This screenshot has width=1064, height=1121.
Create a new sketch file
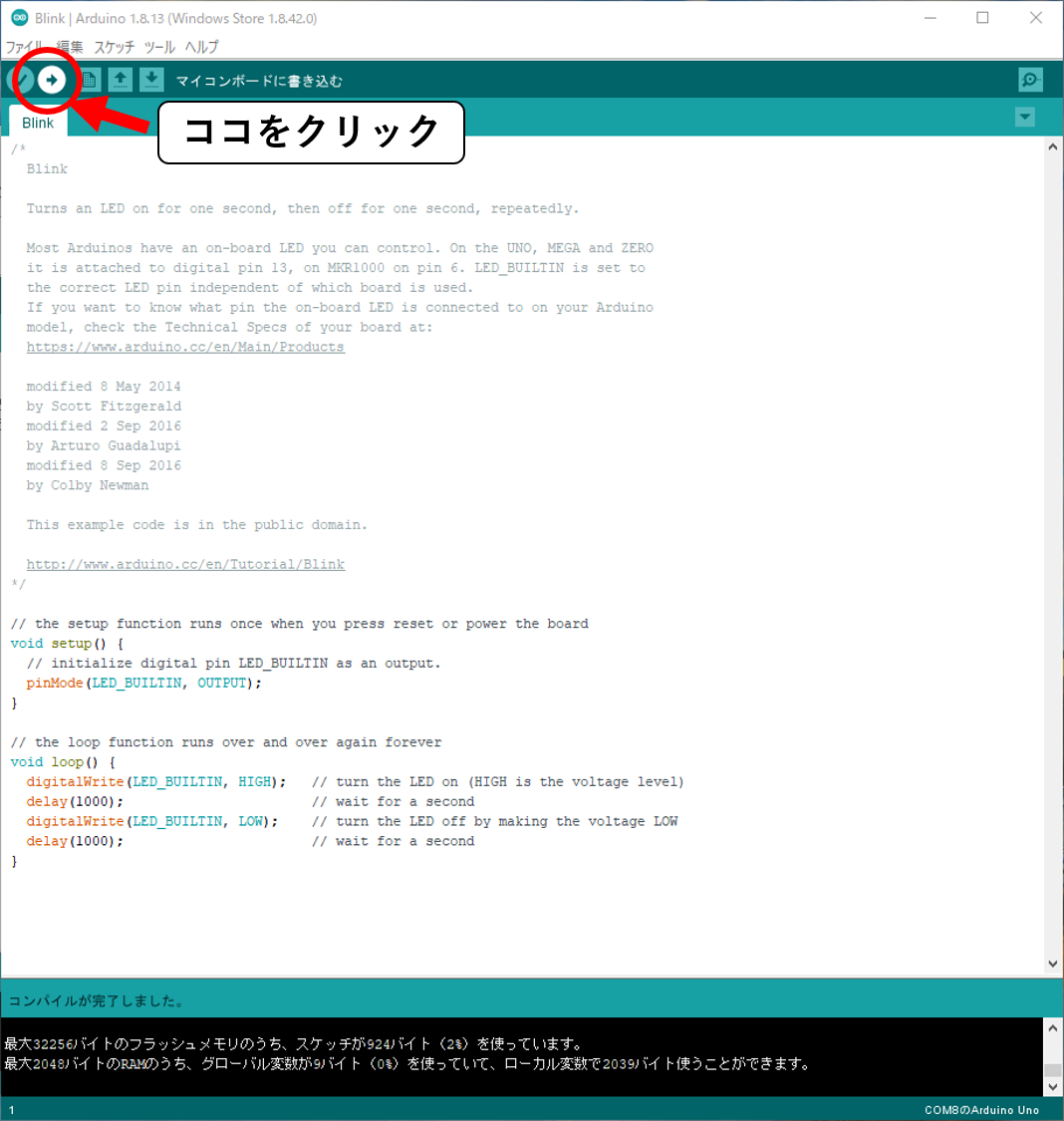[90, 80]
